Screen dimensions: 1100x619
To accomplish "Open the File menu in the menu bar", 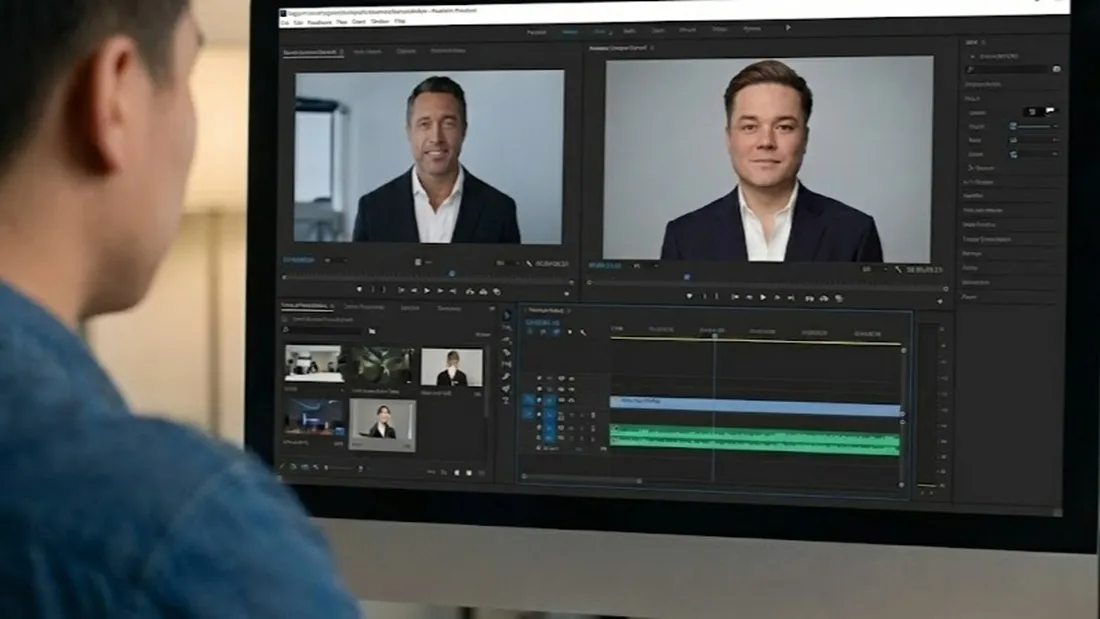I will (x=284, y=21).
